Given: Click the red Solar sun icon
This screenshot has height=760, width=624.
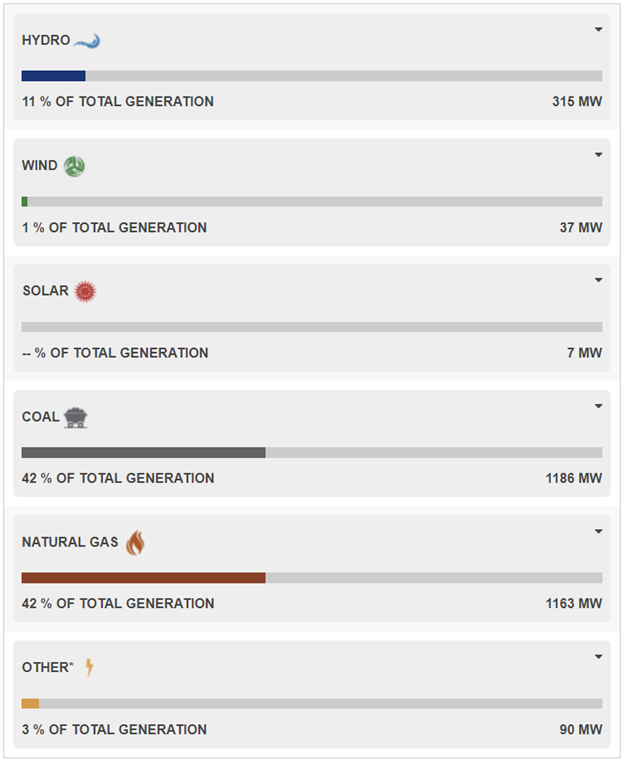Looking at the screenshot, I should point(85,292).
